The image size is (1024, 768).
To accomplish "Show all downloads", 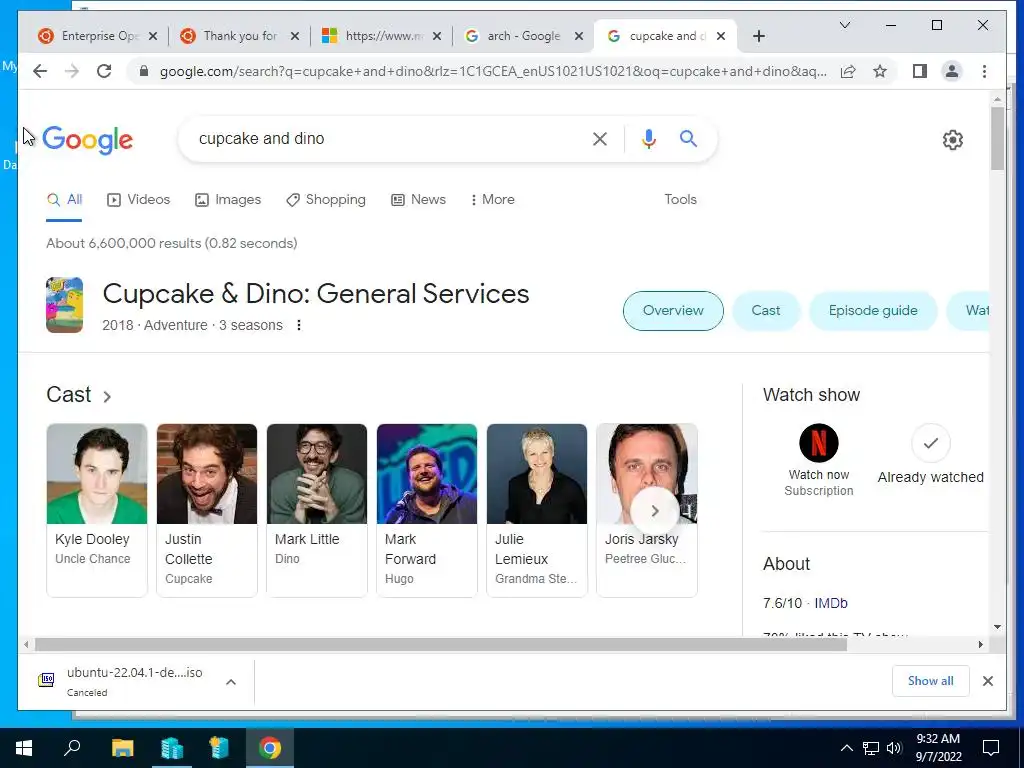I will (x=930, y=681).
